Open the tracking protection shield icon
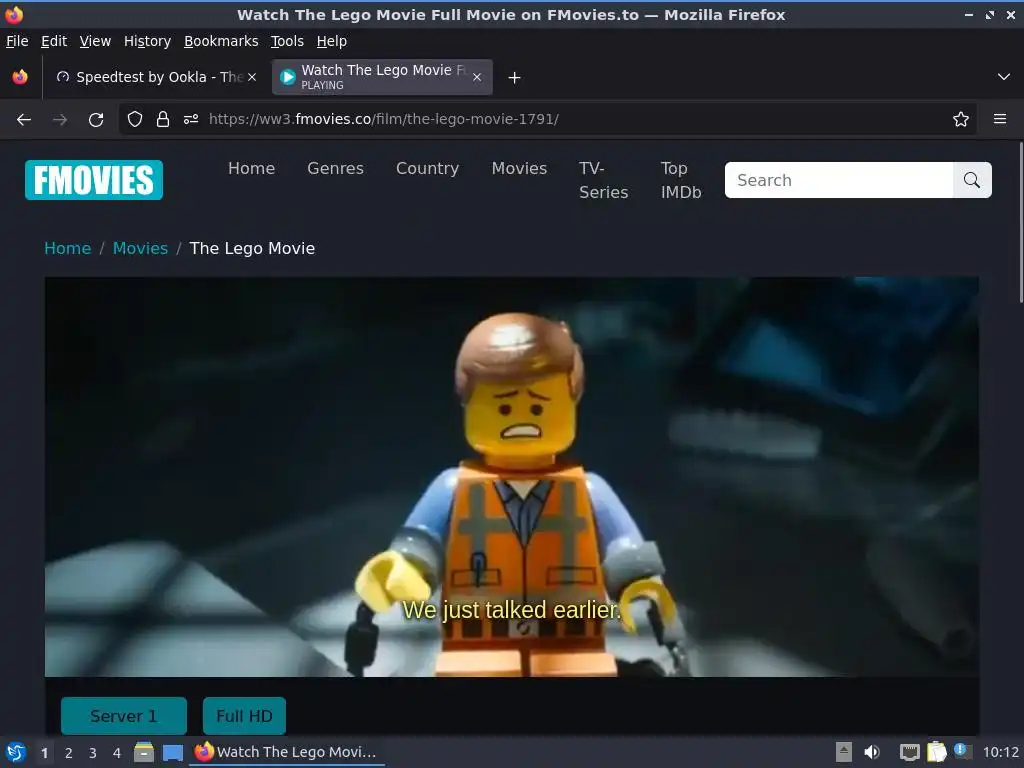 (135, 119)
